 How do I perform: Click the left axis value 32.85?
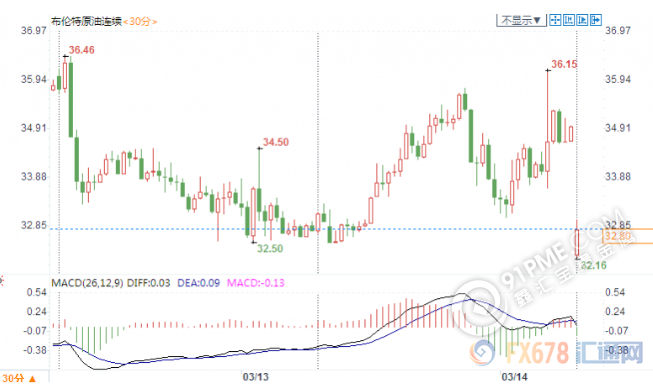pyautogui.click(x=34, y=225)
